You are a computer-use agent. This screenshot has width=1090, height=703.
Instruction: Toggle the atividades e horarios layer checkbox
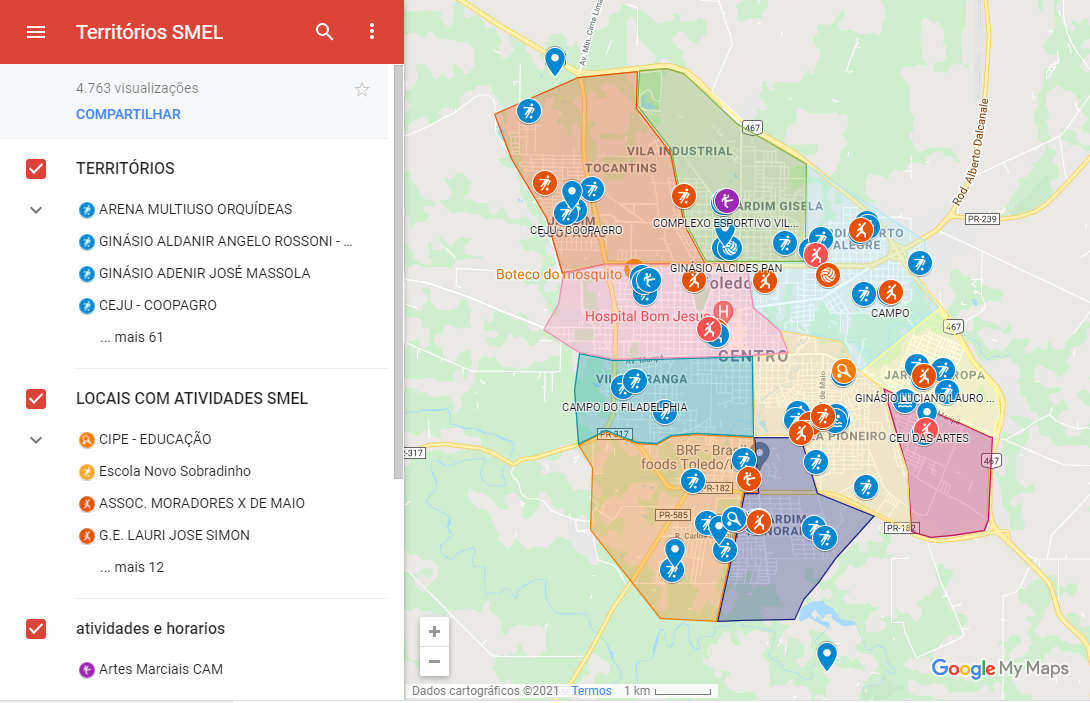[x=36, y=629]
